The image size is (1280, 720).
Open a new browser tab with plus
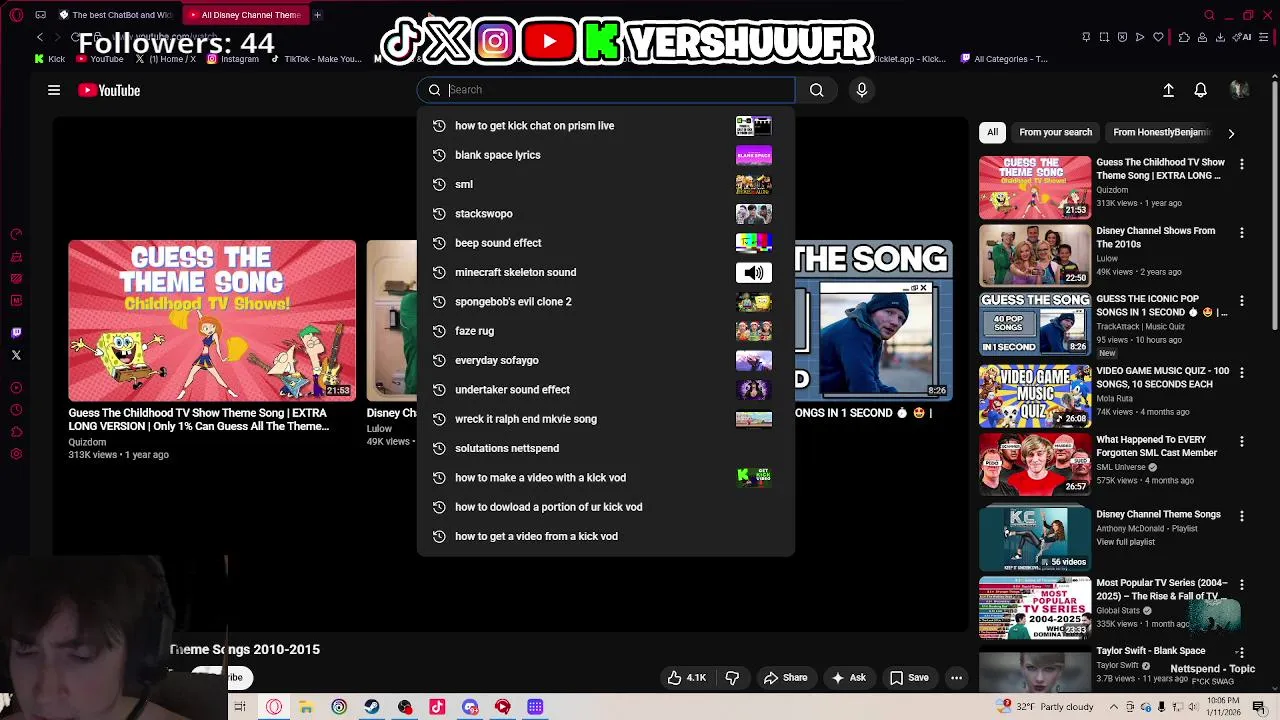[317, 15]
